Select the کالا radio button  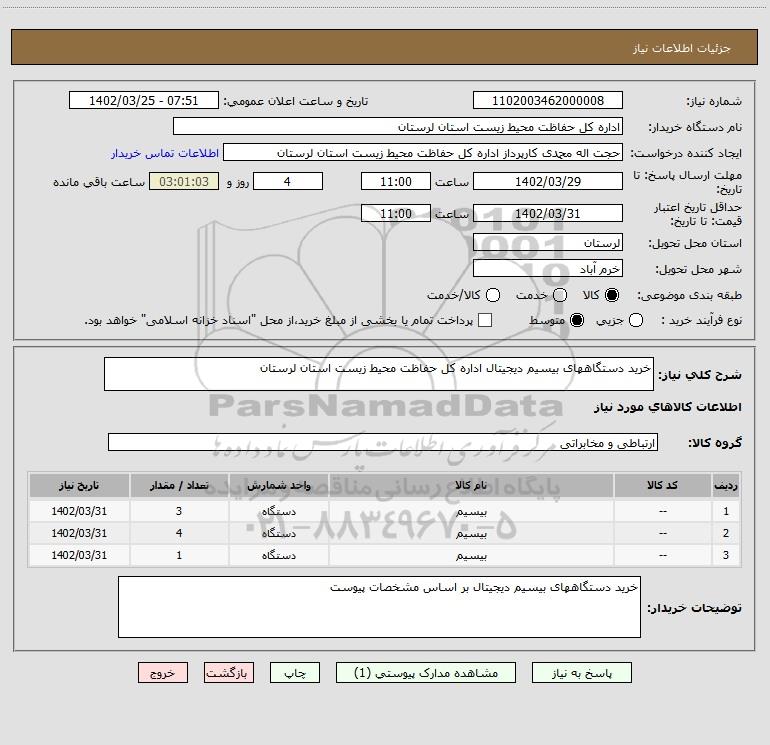pos(612,295)
